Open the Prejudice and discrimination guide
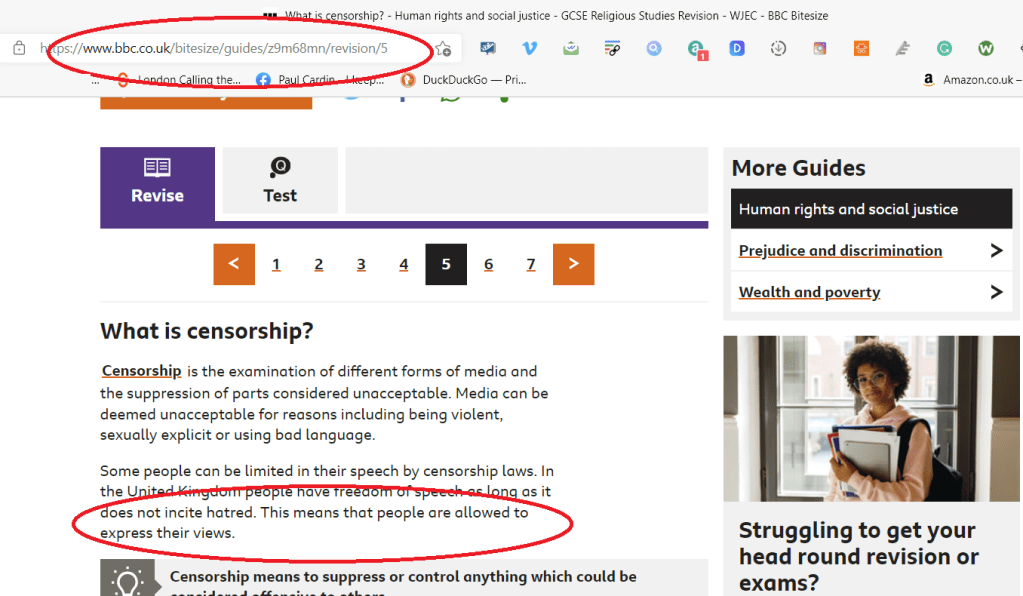This screenshot has height=596, width=1023. click(x=840, y=250)
